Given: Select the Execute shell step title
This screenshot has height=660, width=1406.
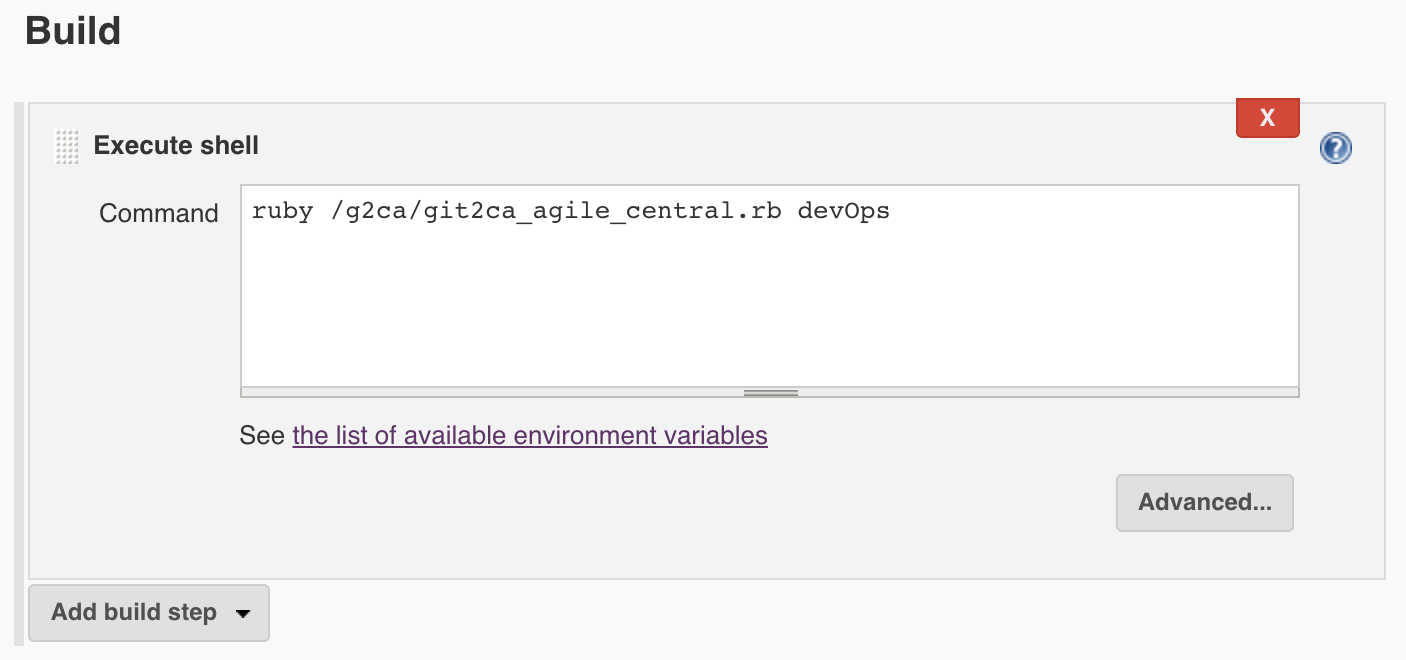Looking at the screenshot, I should pos(176,146).
